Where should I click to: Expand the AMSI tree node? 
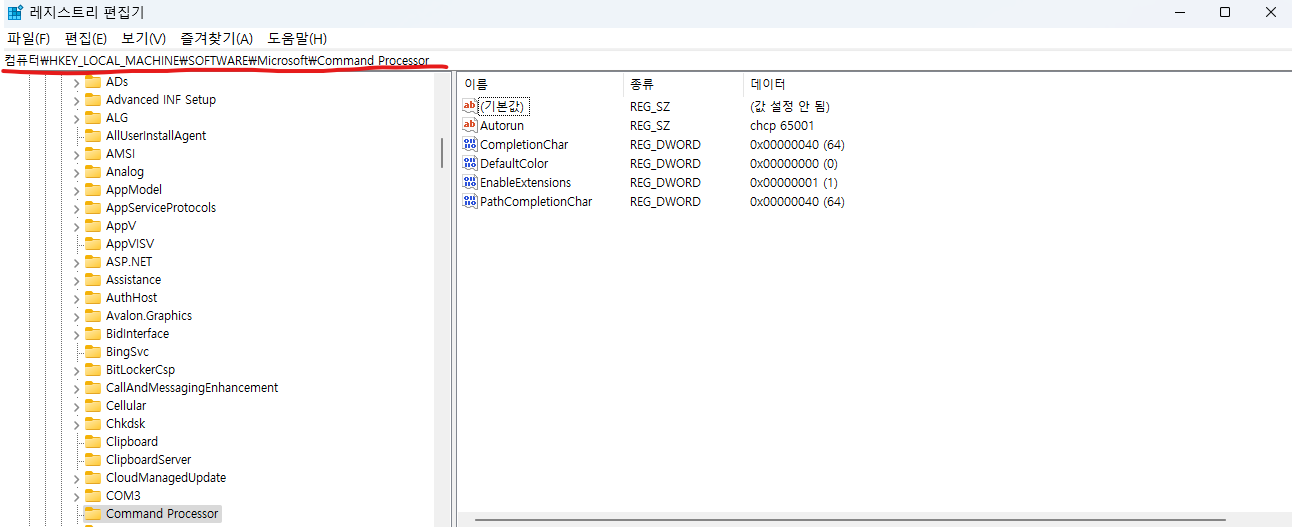click(x=76, y=154)
